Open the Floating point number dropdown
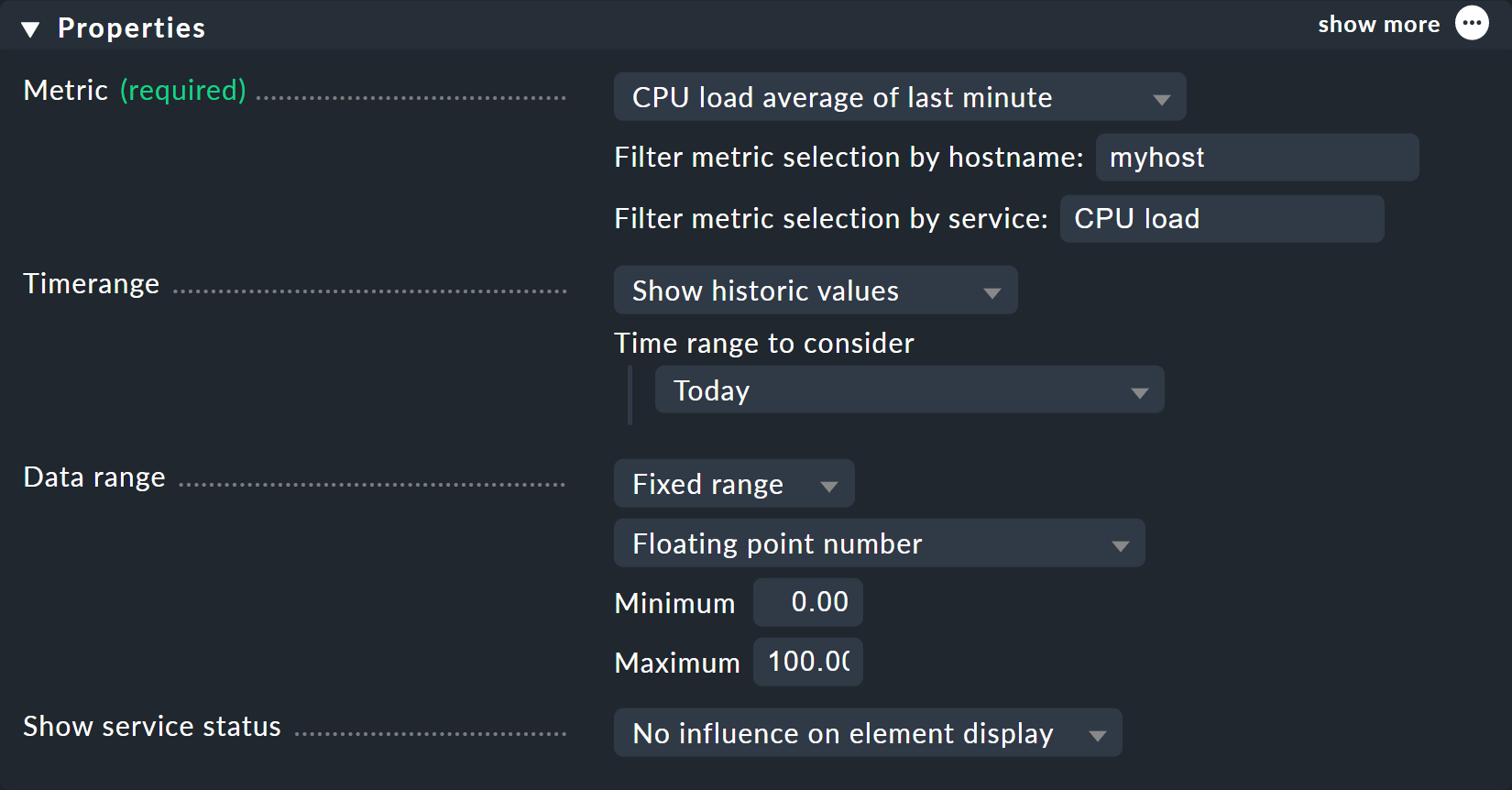Viewport: 1512px width, 790px height. point(879,543)
